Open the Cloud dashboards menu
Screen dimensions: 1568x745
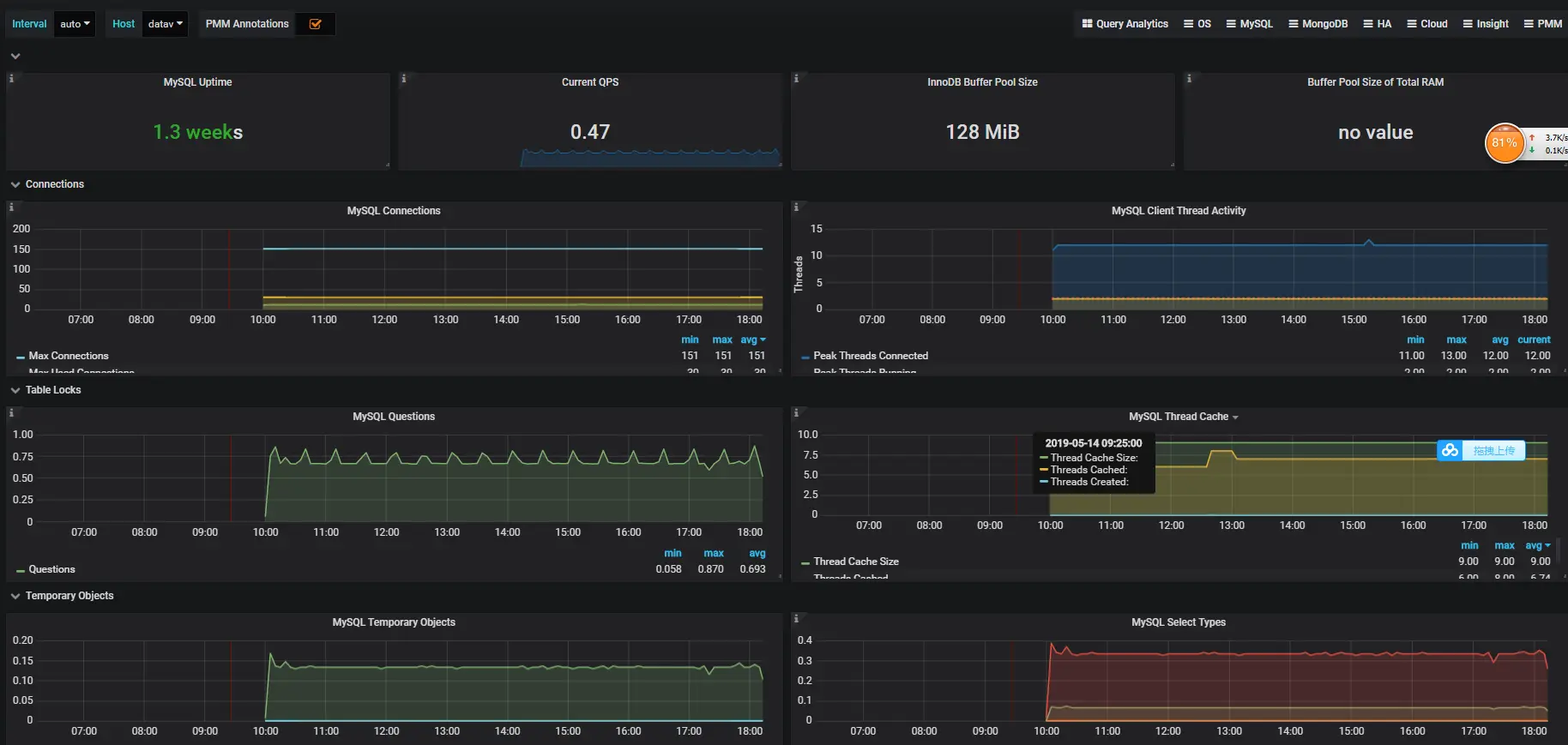(1427, 24)
